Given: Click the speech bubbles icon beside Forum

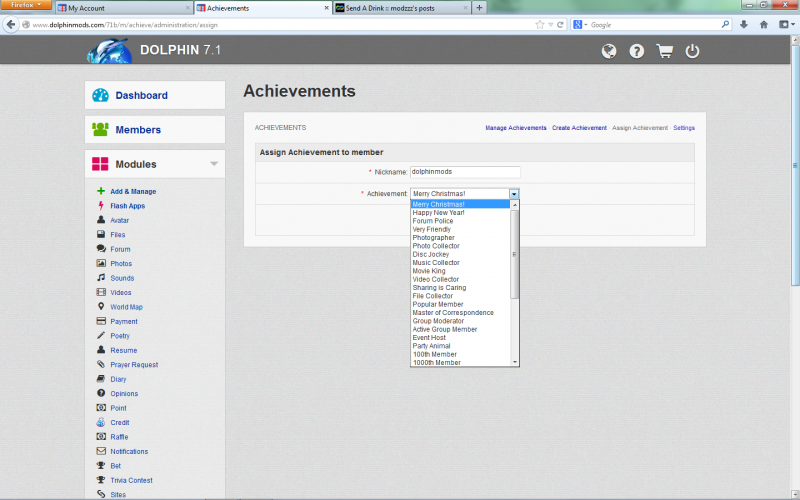Looking at the screenshot, I should [101, 249].
